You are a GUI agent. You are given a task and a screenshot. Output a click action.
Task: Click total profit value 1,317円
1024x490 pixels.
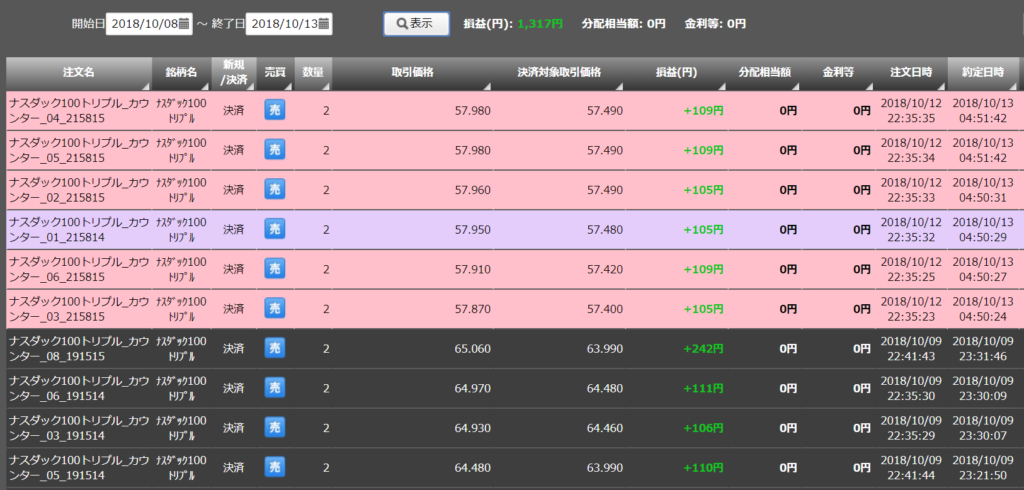pyautogui.click(x=539, y=24)
